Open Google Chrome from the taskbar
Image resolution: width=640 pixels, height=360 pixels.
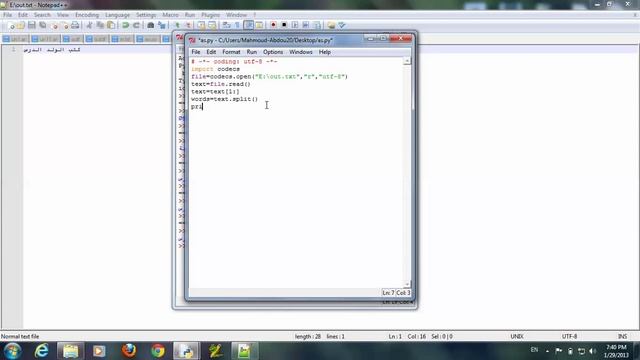tap(158, 351)
